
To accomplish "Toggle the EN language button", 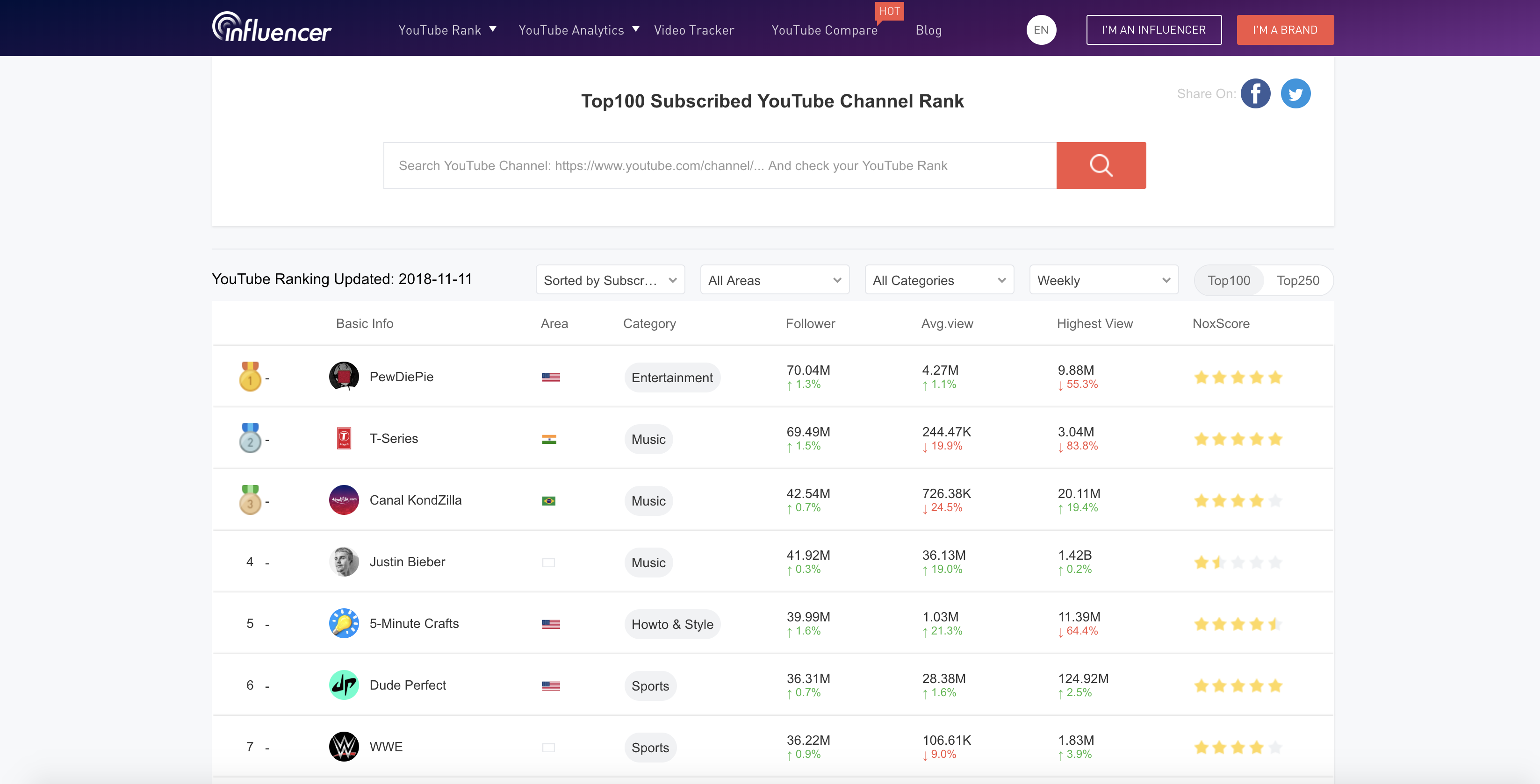I will [1041, 30].
